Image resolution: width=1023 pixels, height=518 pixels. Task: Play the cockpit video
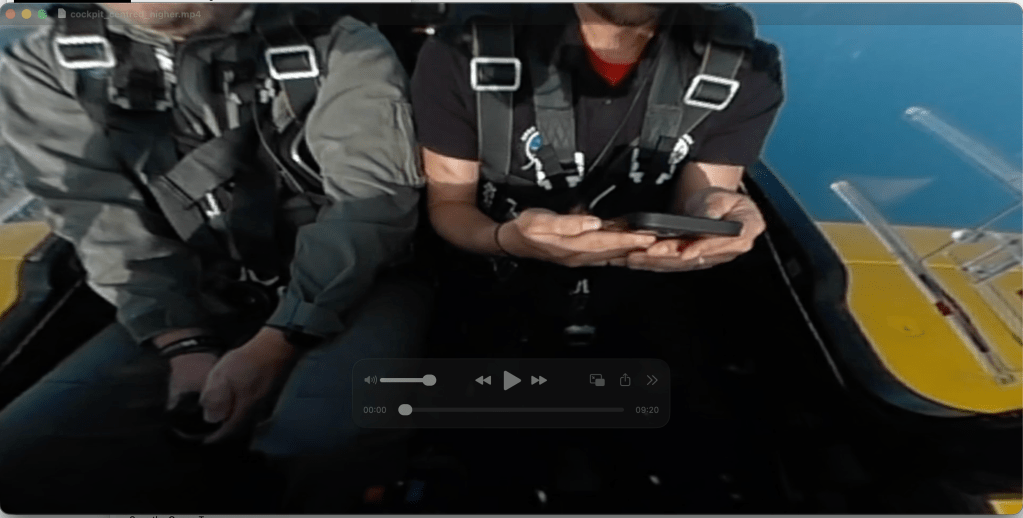(511, 380)
